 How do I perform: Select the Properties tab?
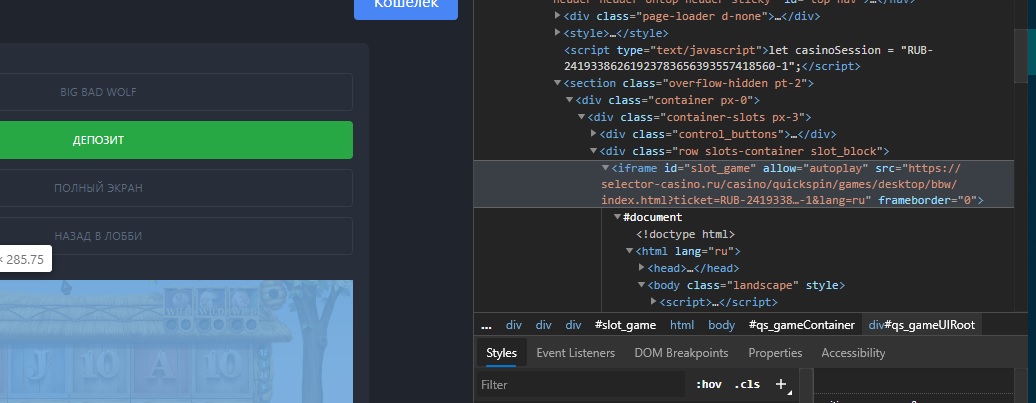pos(775,353)
